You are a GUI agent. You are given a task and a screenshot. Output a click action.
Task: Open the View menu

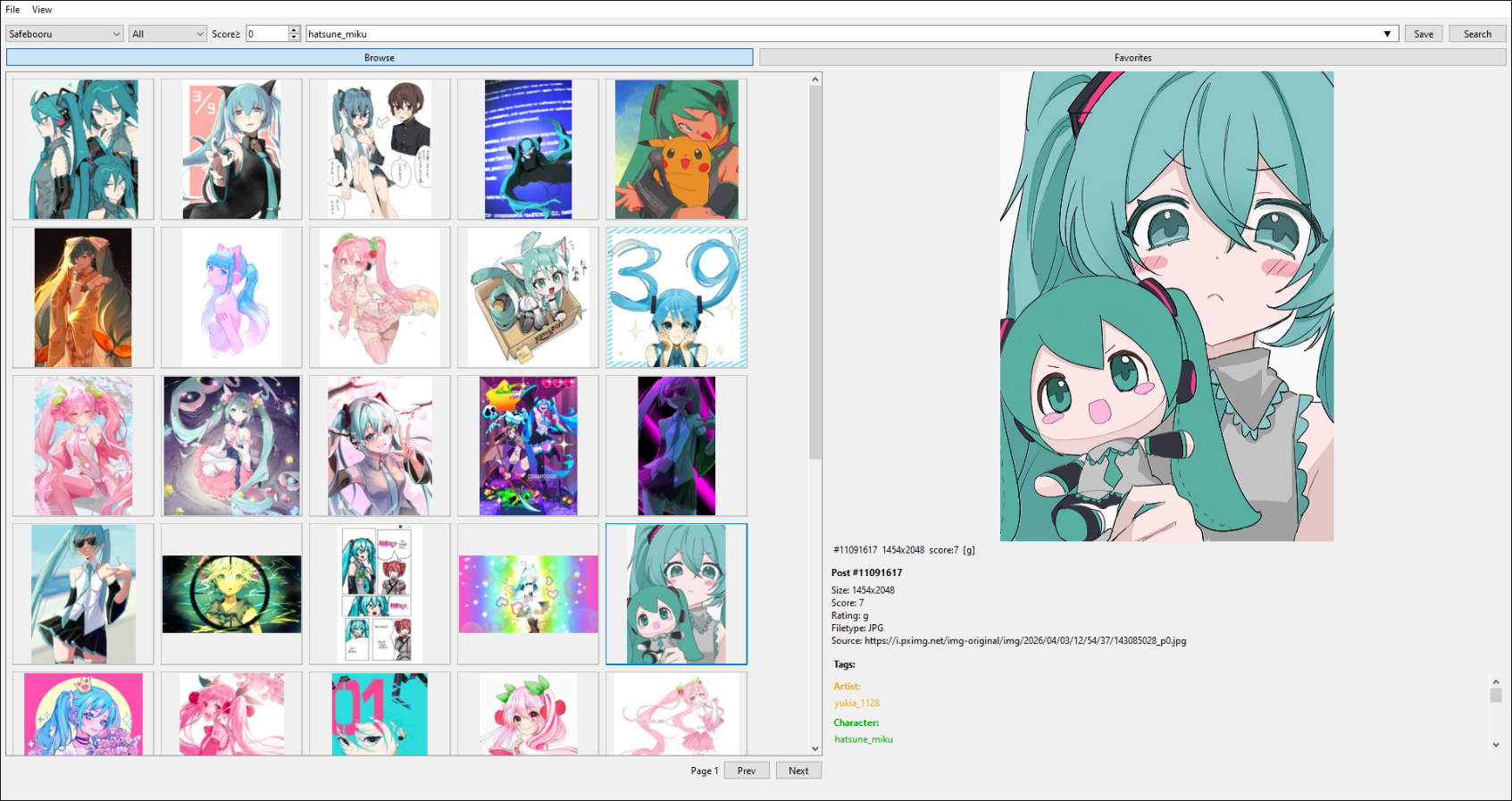(x=42, y=10)
